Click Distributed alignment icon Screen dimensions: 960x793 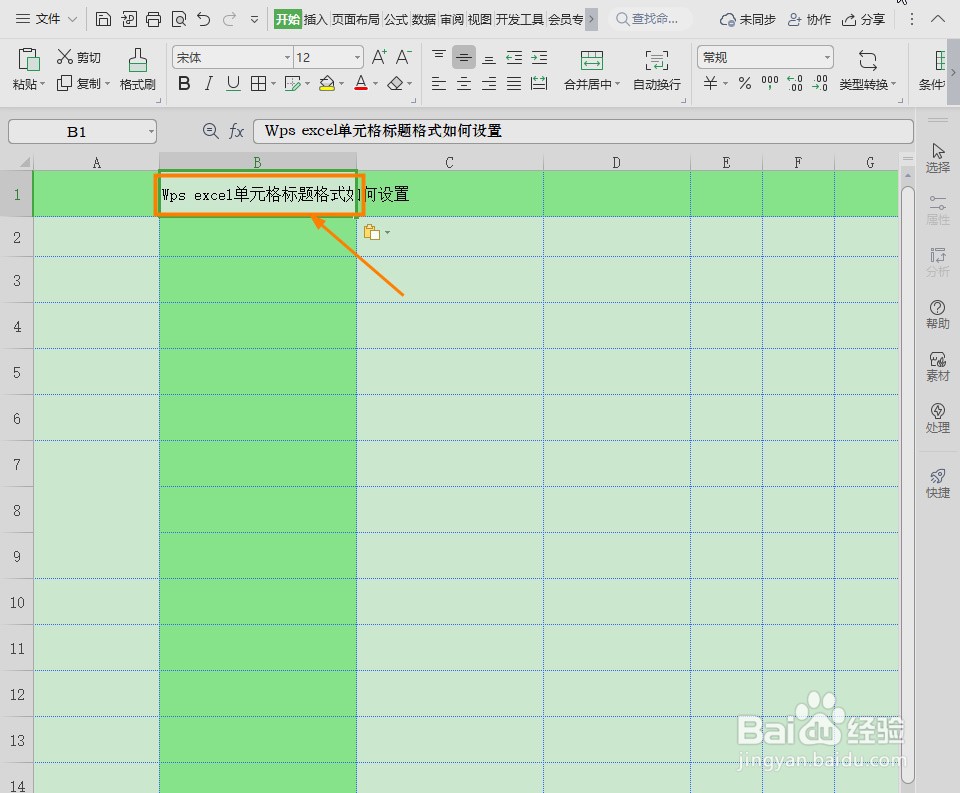[x=539, y=83]
